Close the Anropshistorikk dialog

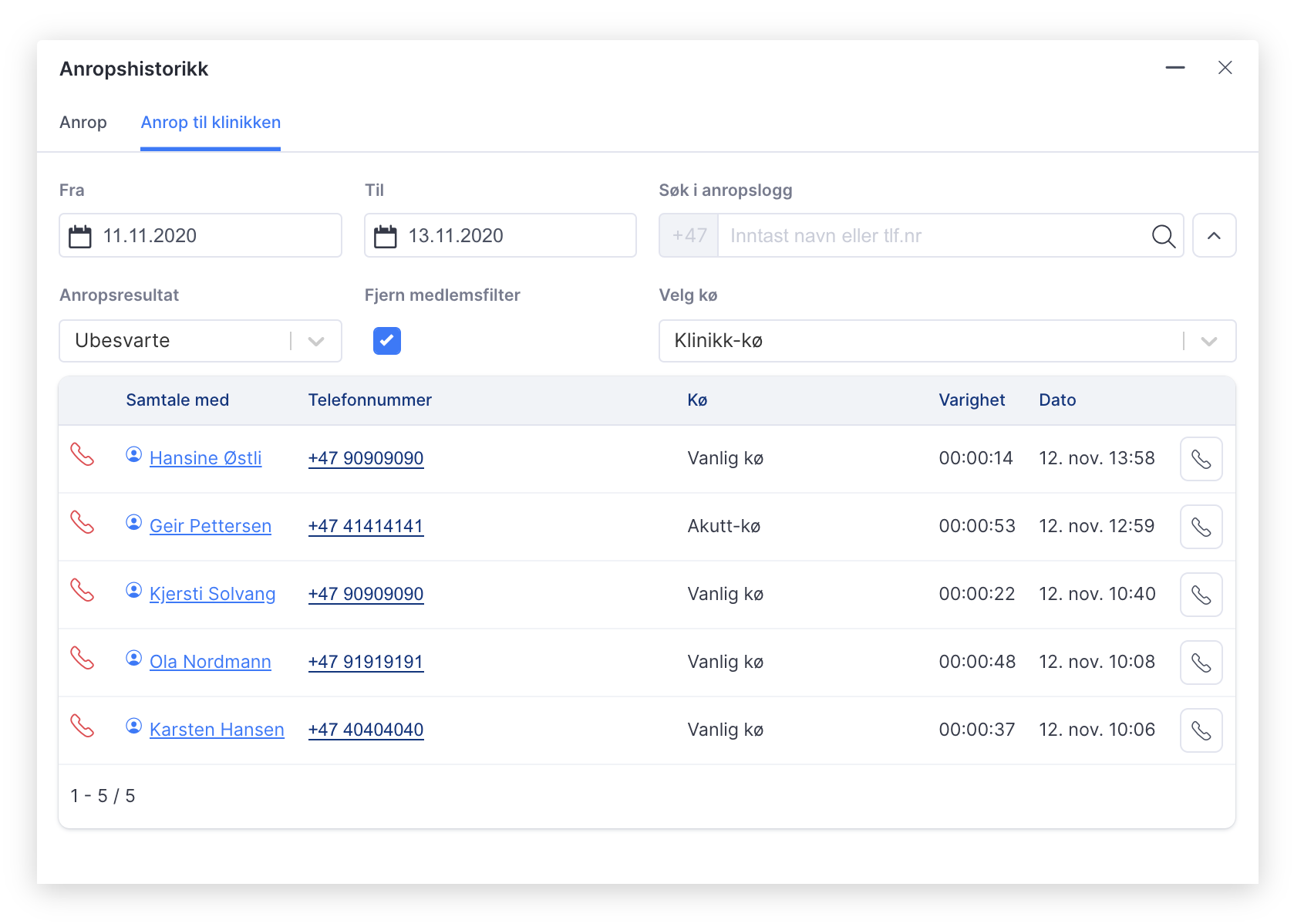pos(1225,68)
